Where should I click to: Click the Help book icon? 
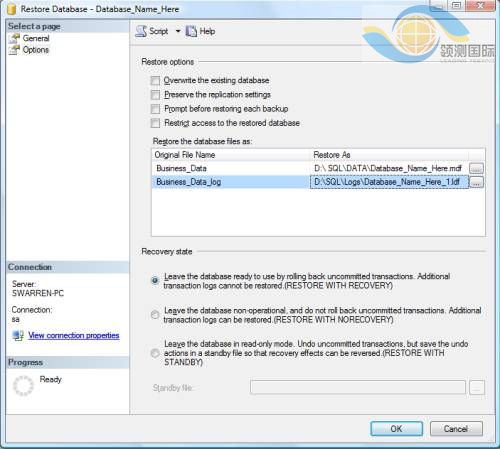click(x=191, y=31)
